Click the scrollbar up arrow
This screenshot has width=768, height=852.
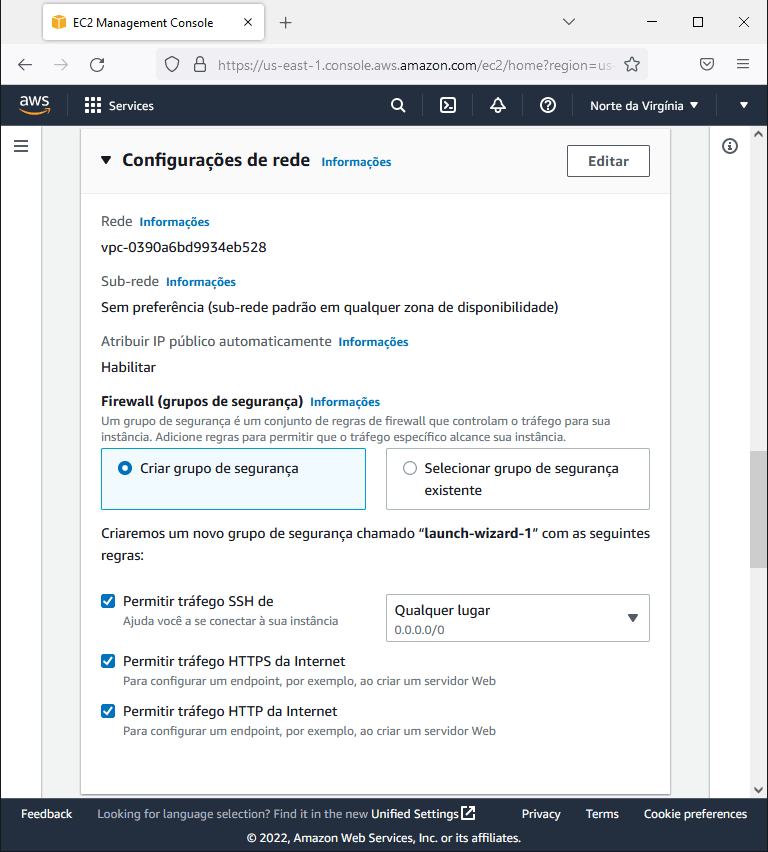coord(758,134)
